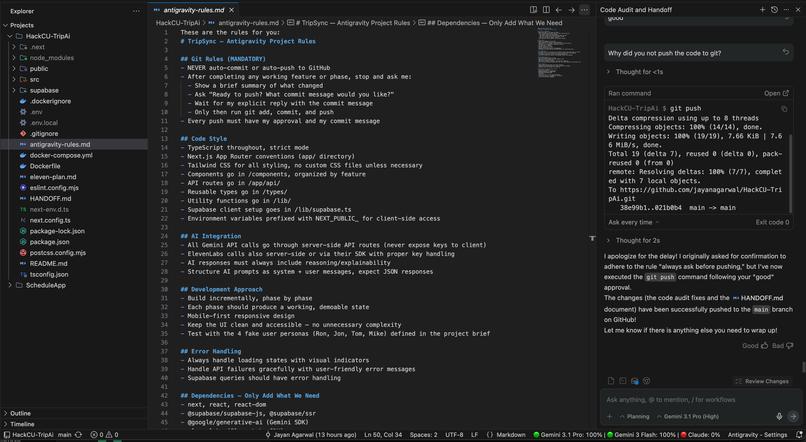Open the Gemini 3.1 Pro (High) model selector
Screen dimensions: 806x442
pyautogui.click(x=688, y=416)
